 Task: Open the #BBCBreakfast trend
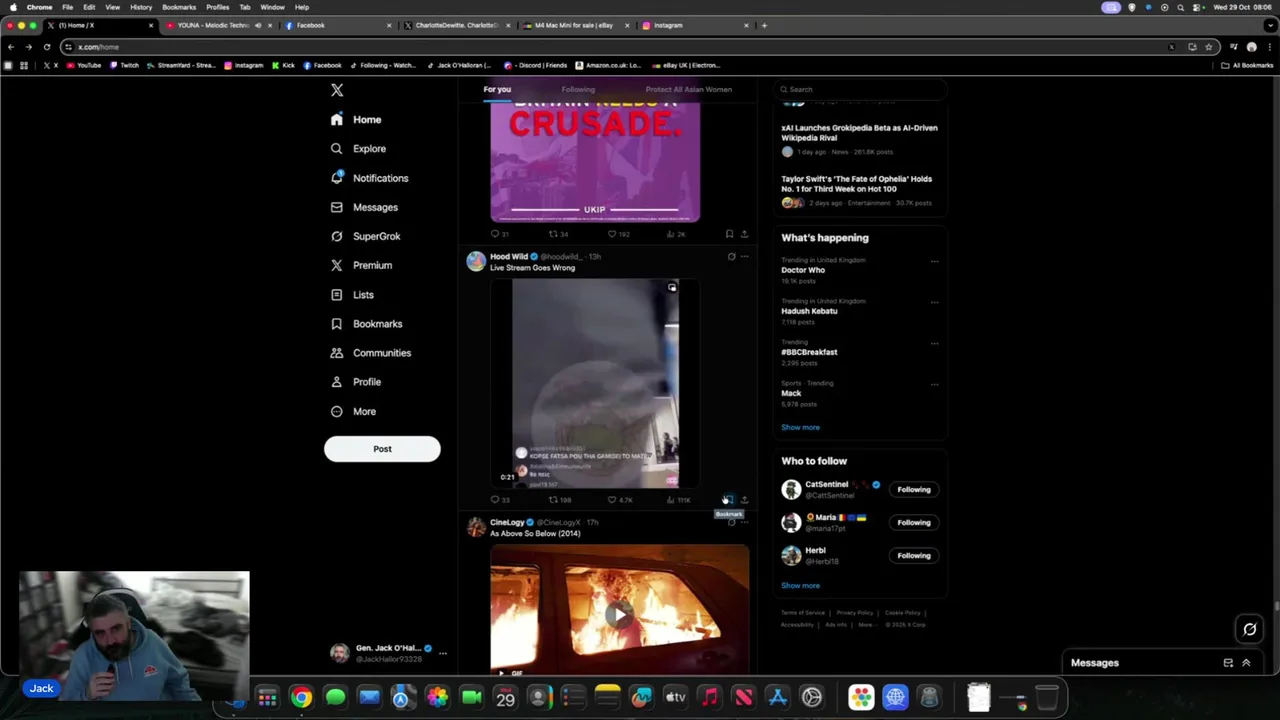coord(809,352)
